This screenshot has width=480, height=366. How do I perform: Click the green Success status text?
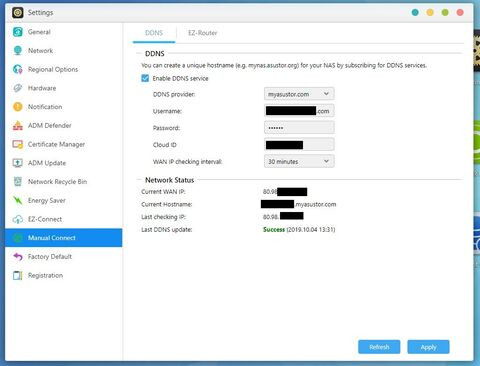click(x=274, y=230)
